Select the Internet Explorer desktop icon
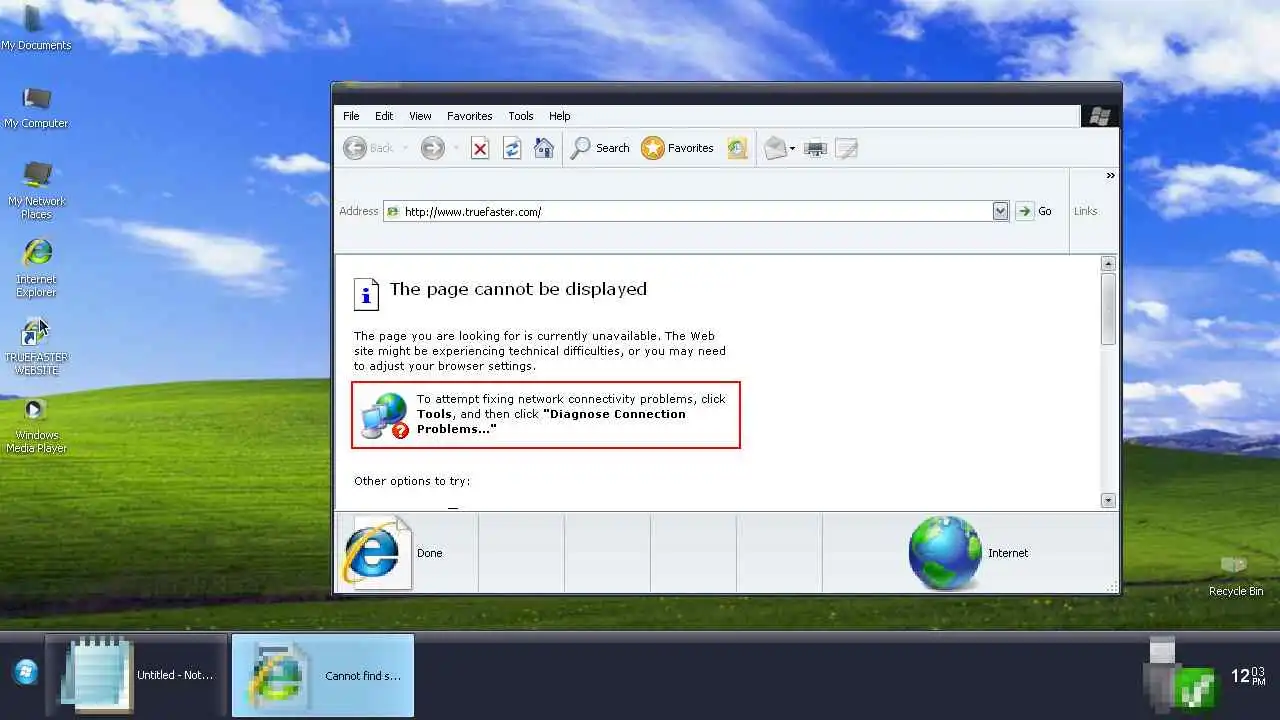Image resolution: width=1280 pixels, height=720 pixels. pyautogui.click(x=36, y=268)
